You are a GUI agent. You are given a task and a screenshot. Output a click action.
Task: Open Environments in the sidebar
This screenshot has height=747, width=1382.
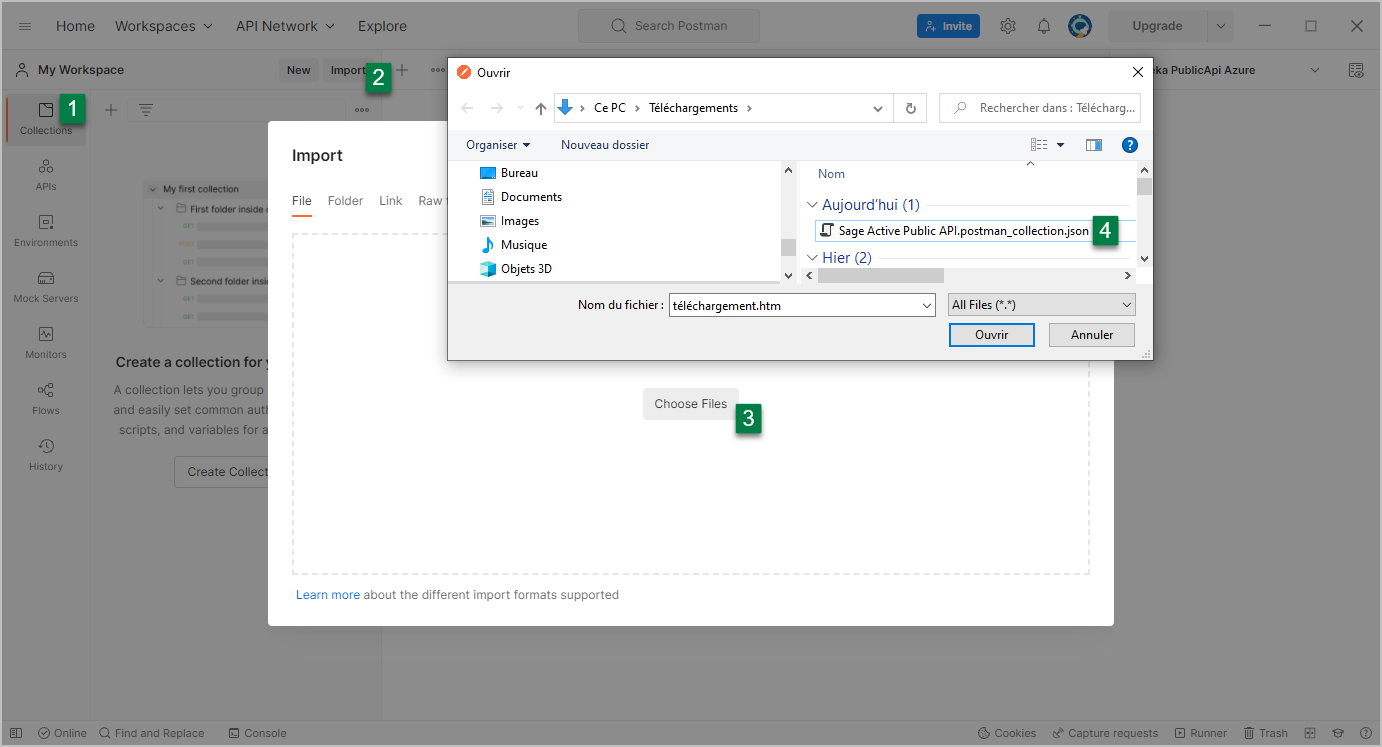click(x=46, y=231)
